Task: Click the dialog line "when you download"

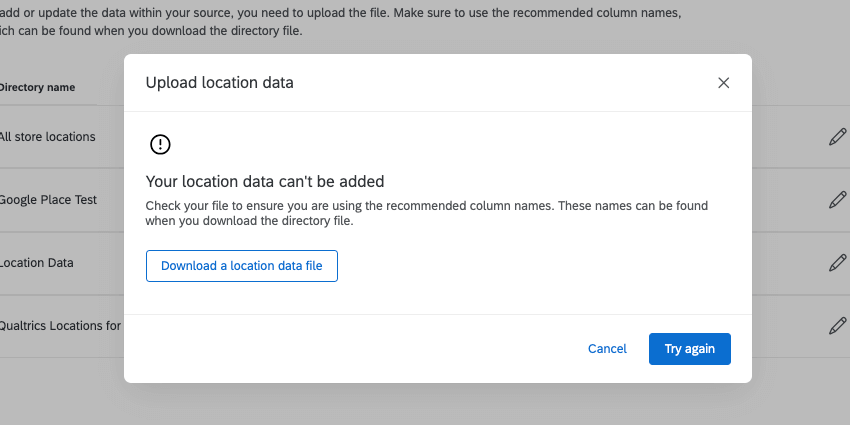Action: coord(249,222)
